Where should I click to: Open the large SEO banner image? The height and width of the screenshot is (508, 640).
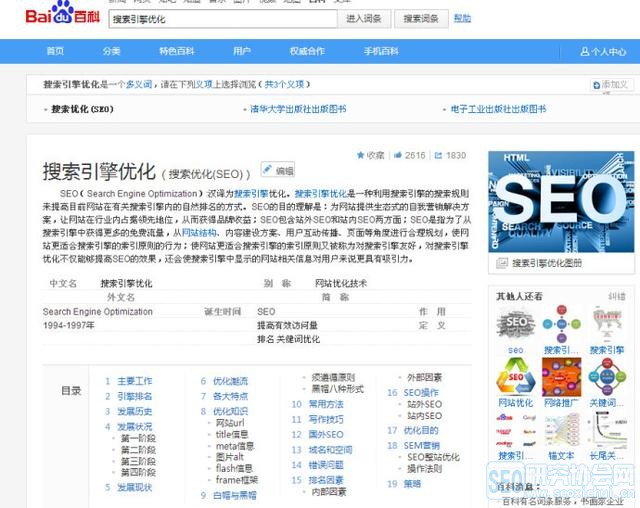[x=557, y=201]
